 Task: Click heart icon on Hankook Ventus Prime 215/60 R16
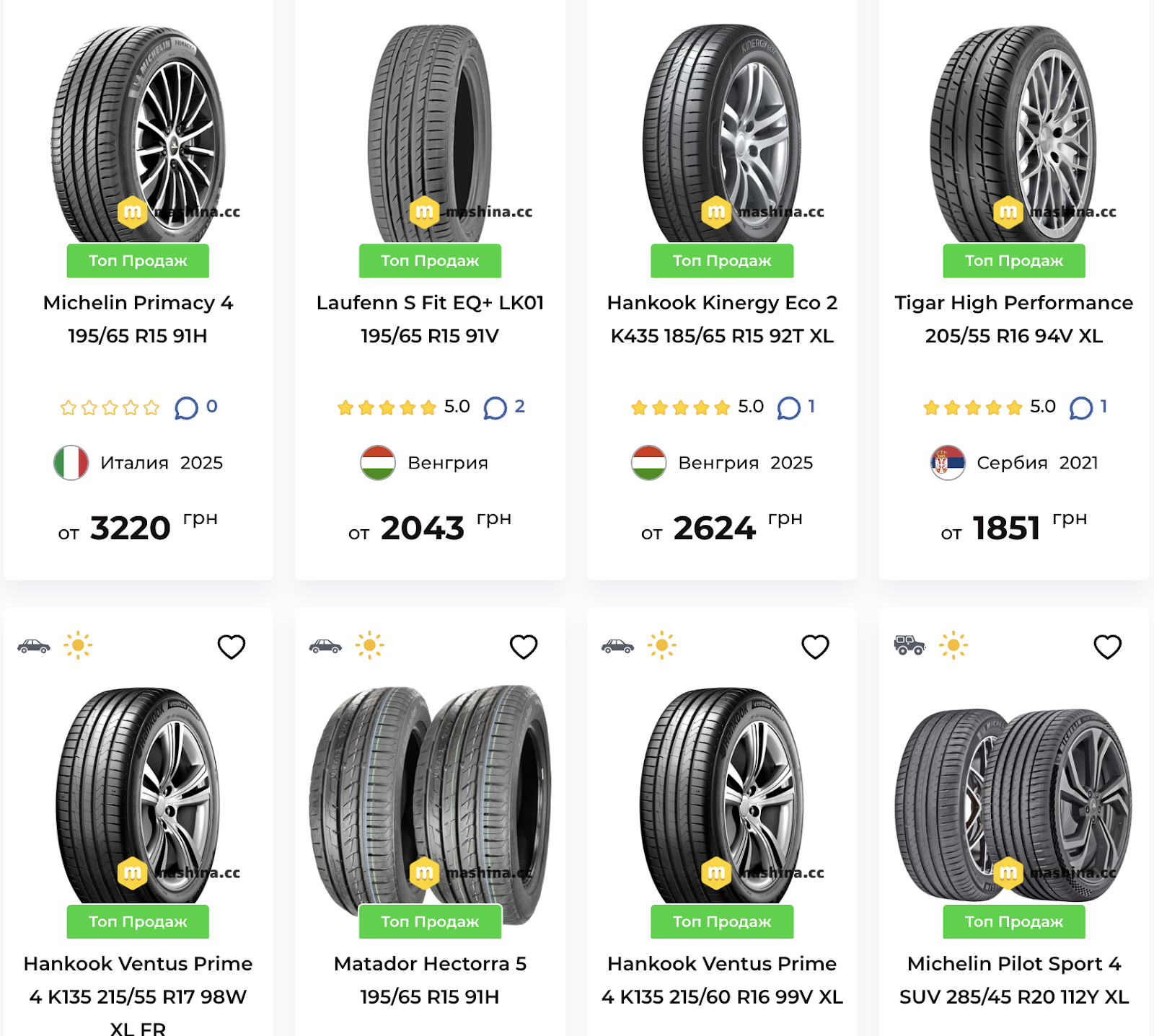point(815,647)
